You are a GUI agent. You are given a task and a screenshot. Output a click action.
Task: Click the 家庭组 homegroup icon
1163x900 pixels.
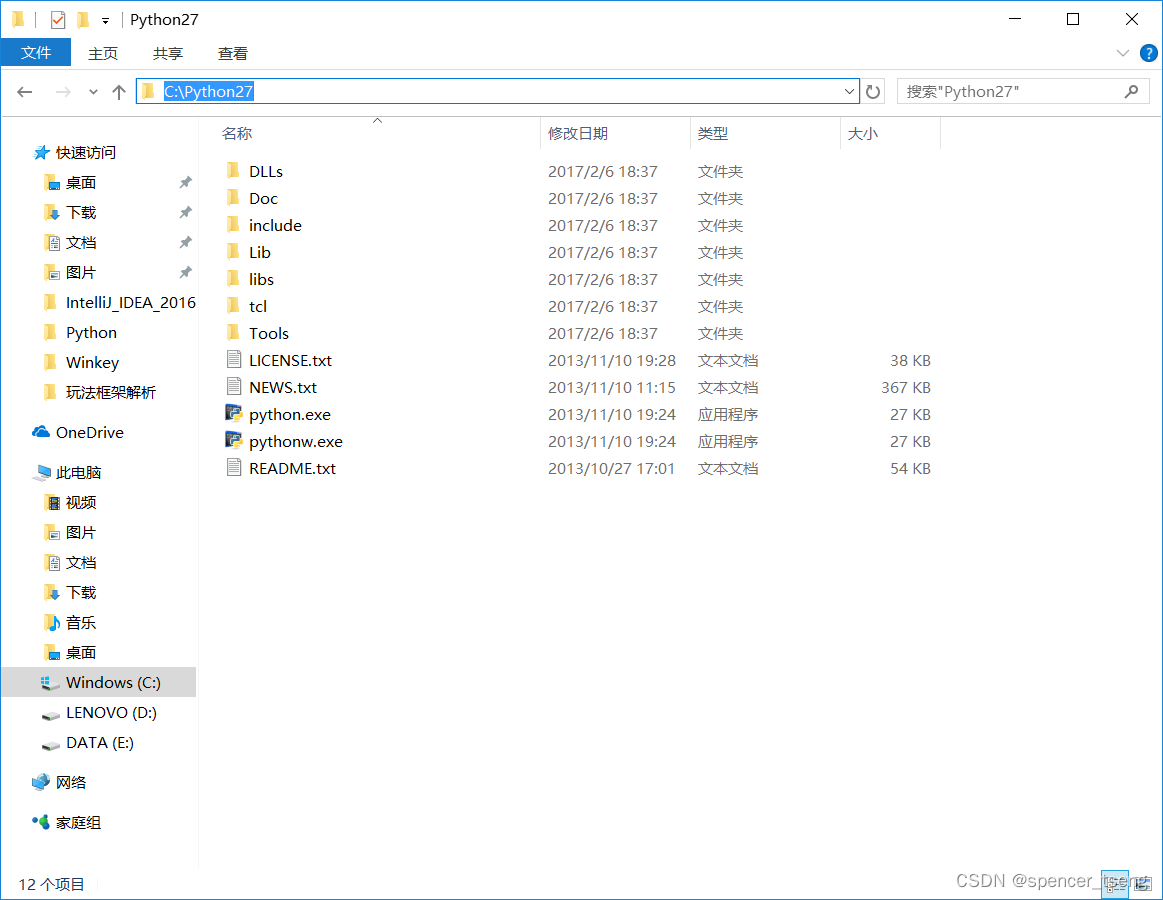pos(41,822)
